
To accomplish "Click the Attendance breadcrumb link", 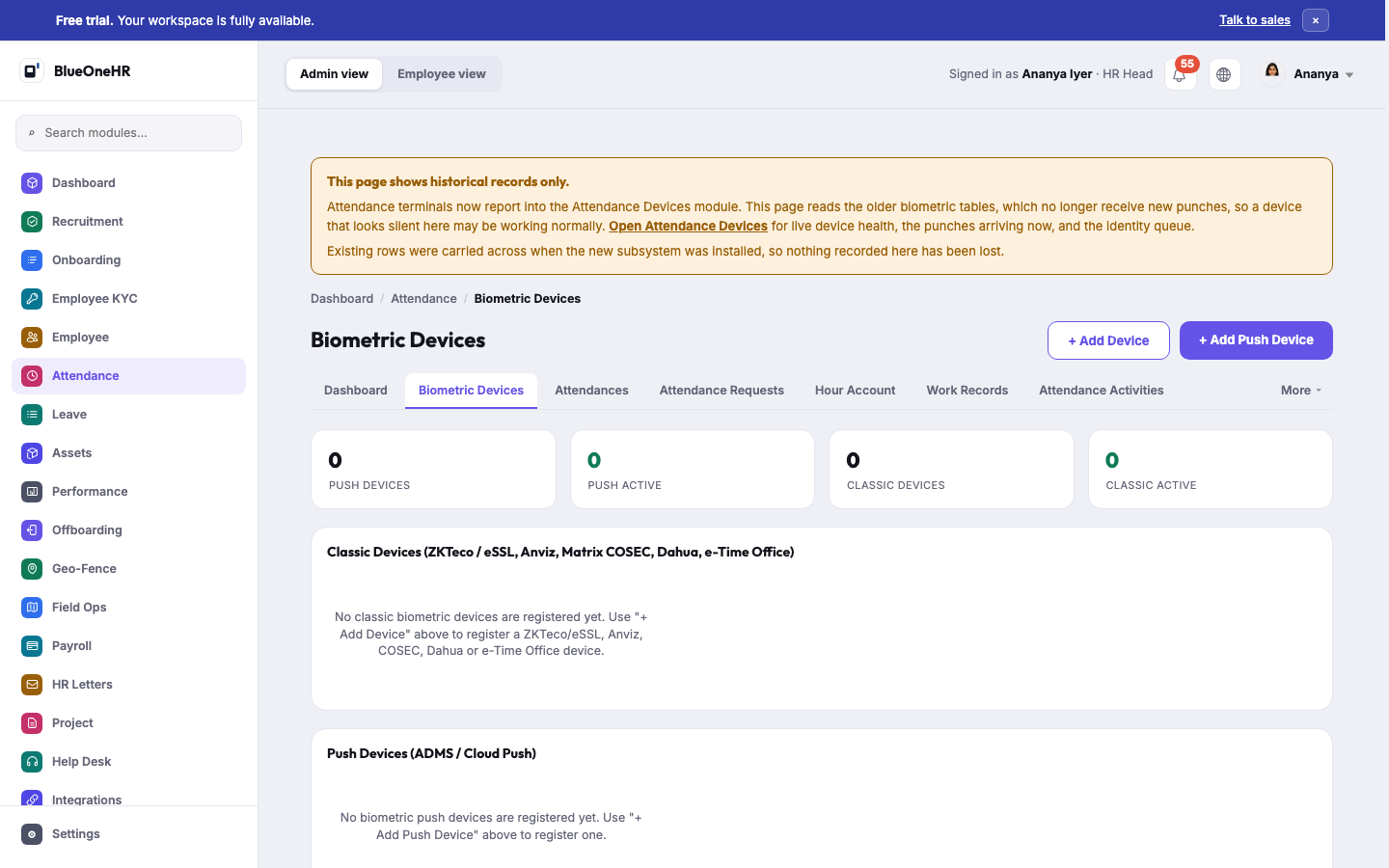I will [423, 299].
